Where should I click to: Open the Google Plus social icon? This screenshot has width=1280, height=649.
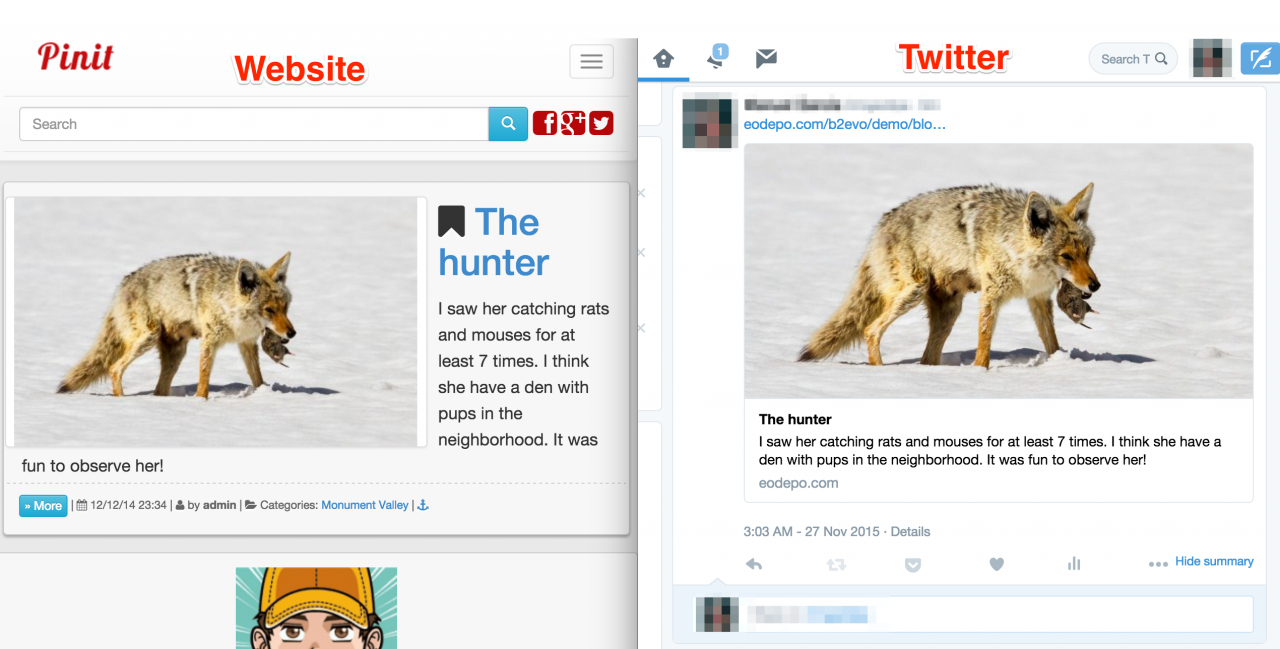point(573,123)
